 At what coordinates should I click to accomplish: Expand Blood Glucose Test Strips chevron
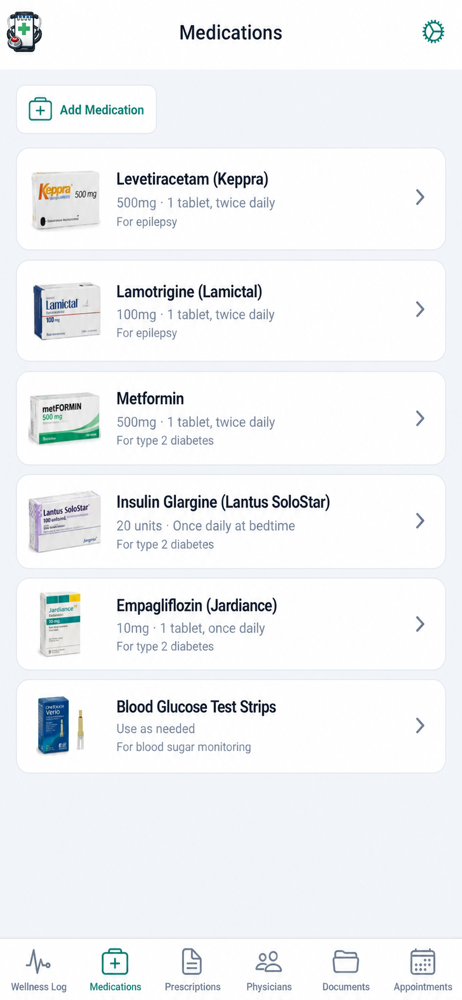420,726
